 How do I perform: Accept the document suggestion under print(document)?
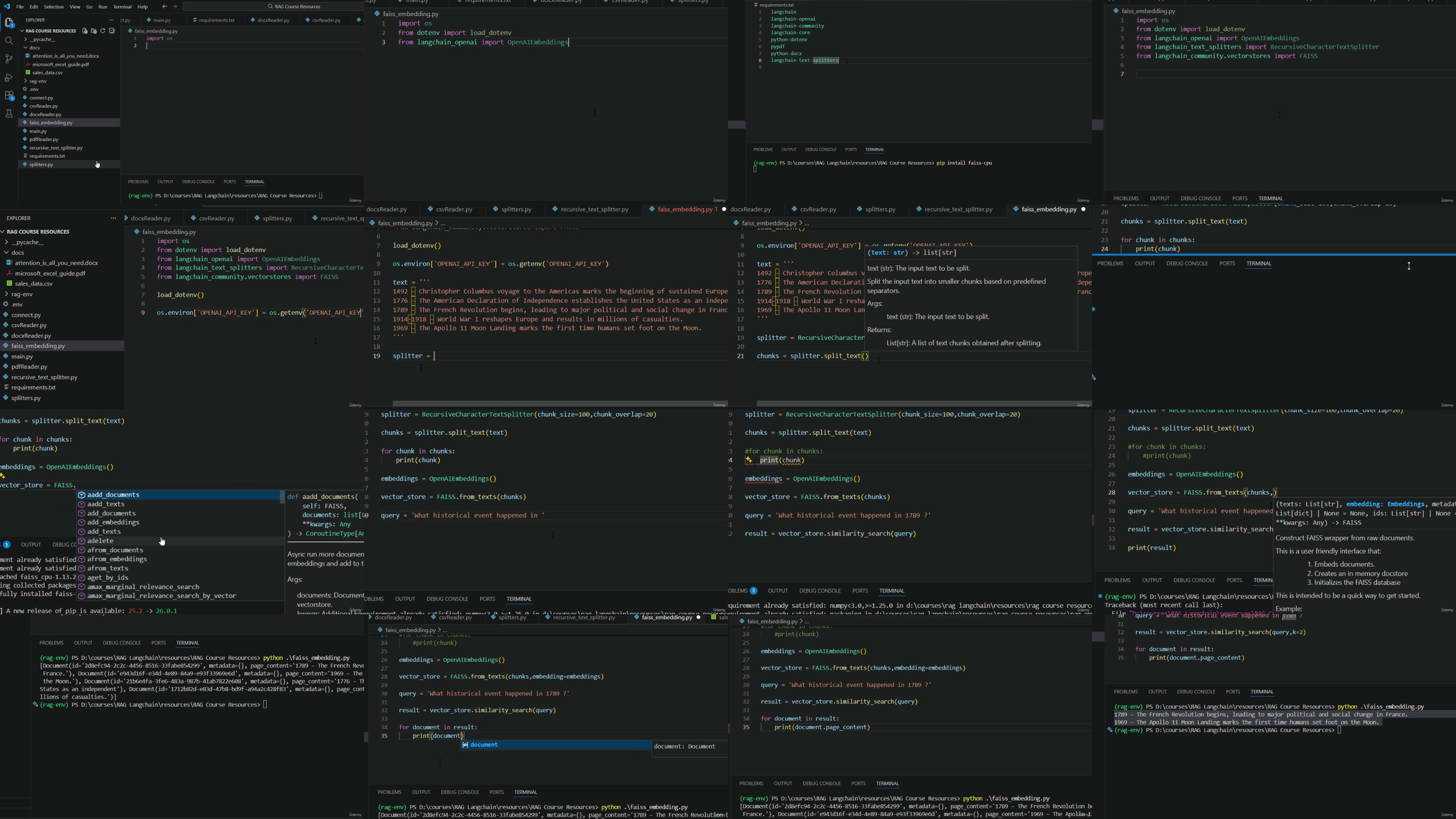[556, 745]
